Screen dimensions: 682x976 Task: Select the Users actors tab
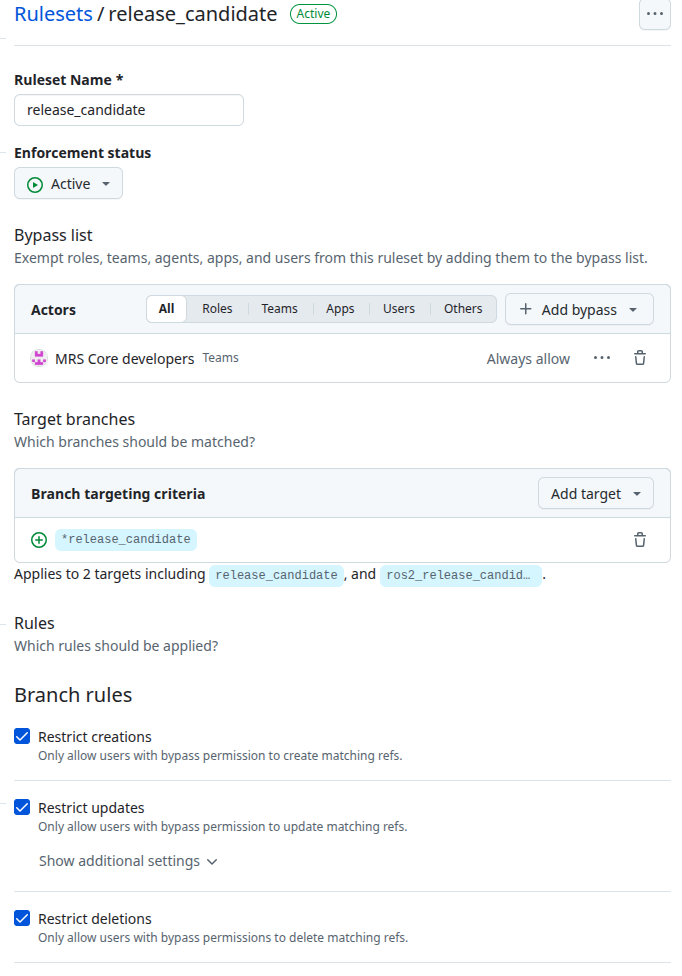(399, 309)
